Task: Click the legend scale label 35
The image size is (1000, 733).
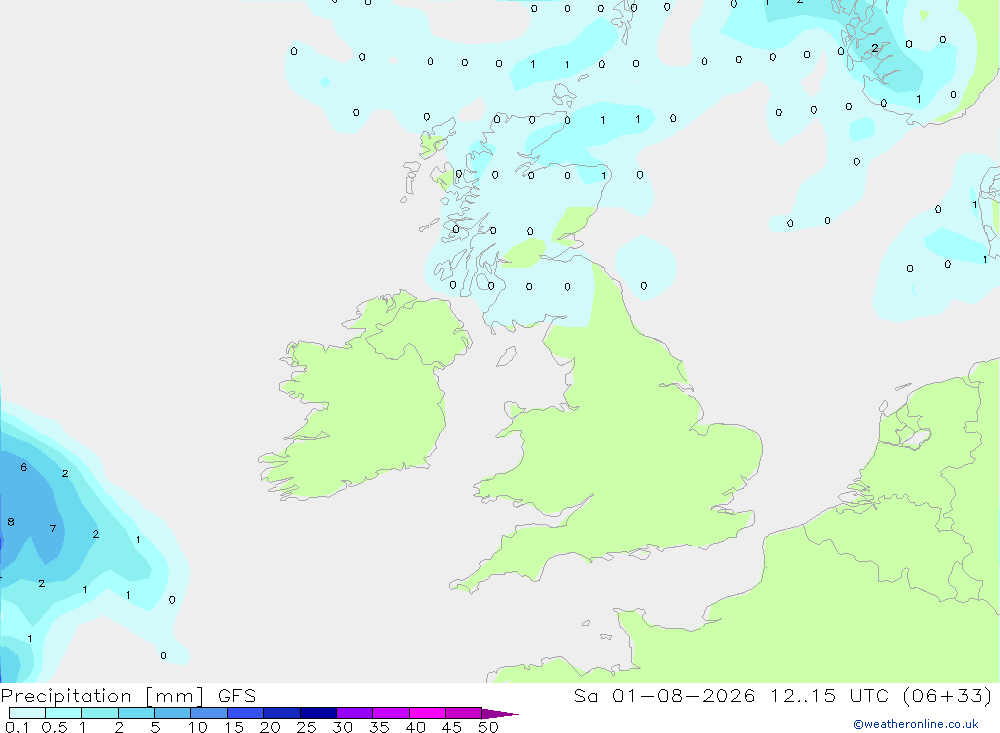Action: point(379,727)
